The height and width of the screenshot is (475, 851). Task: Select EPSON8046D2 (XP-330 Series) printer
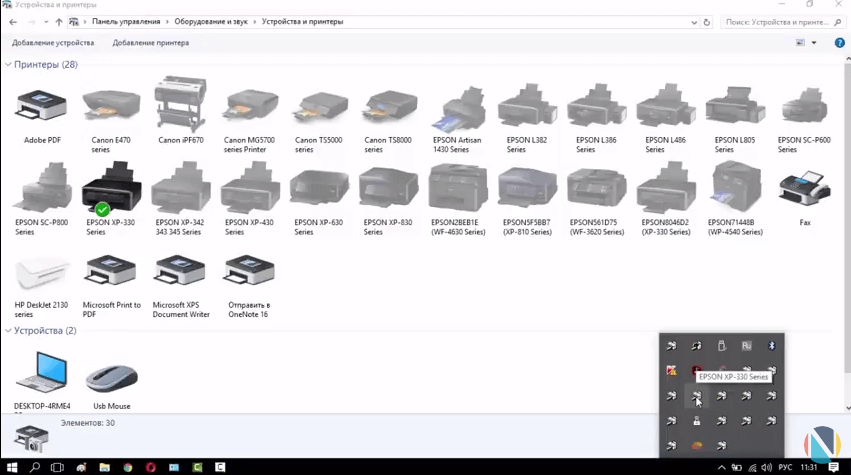665,199
